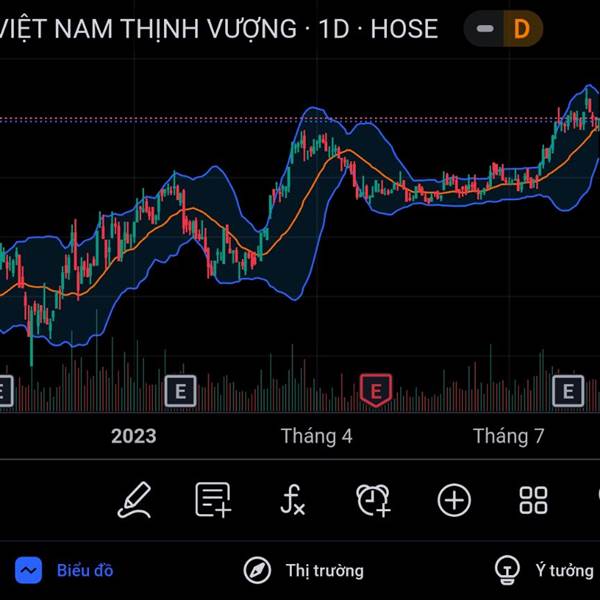Tap the Tháng 4 time axis label

pyautogui.click(x=316, y=436)
